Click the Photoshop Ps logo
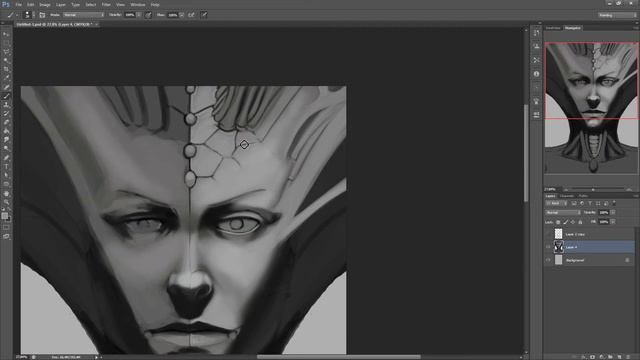The width and height of the screenshot is (640, 360). (x=6, y=4)
